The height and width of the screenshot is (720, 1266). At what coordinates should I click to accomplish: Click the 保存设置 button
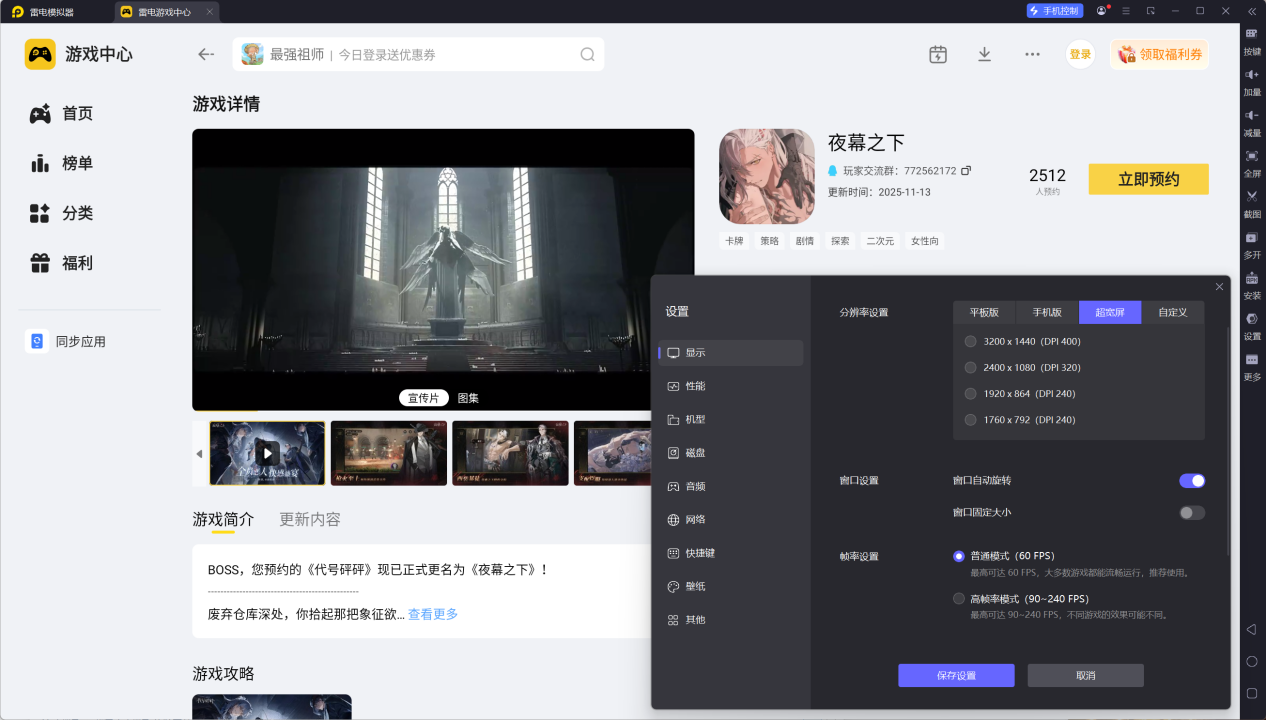(955, 675)
